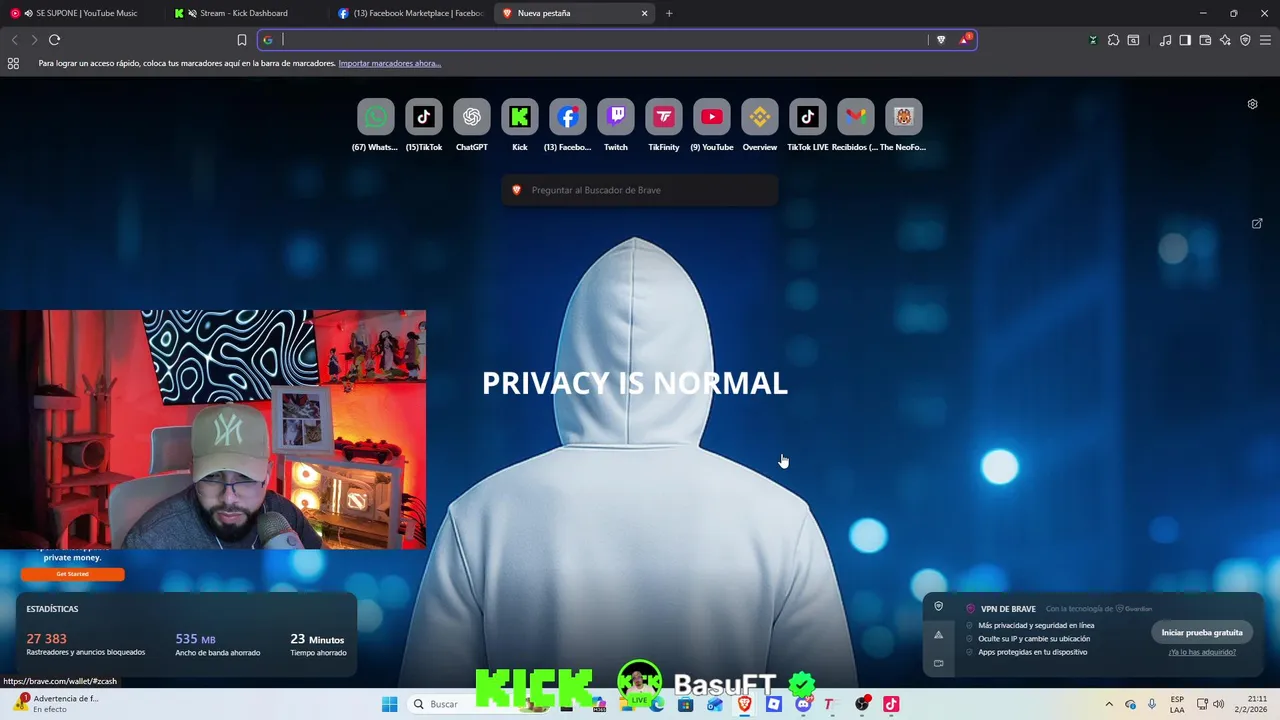
Task: Open a new tab with plus button
Action: 669,13
